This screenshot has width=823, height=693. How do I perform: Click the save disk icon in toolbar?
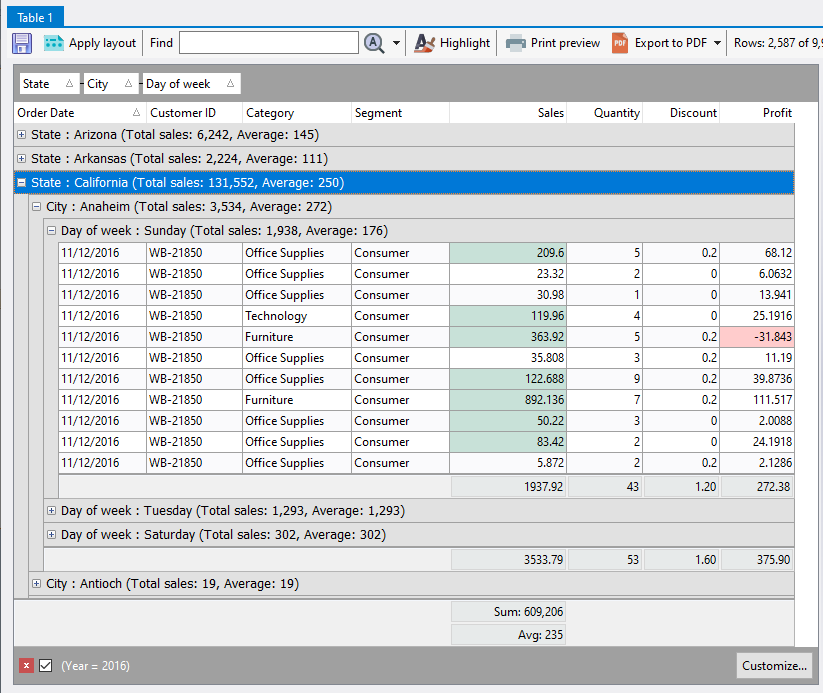[x=22, y=43]
